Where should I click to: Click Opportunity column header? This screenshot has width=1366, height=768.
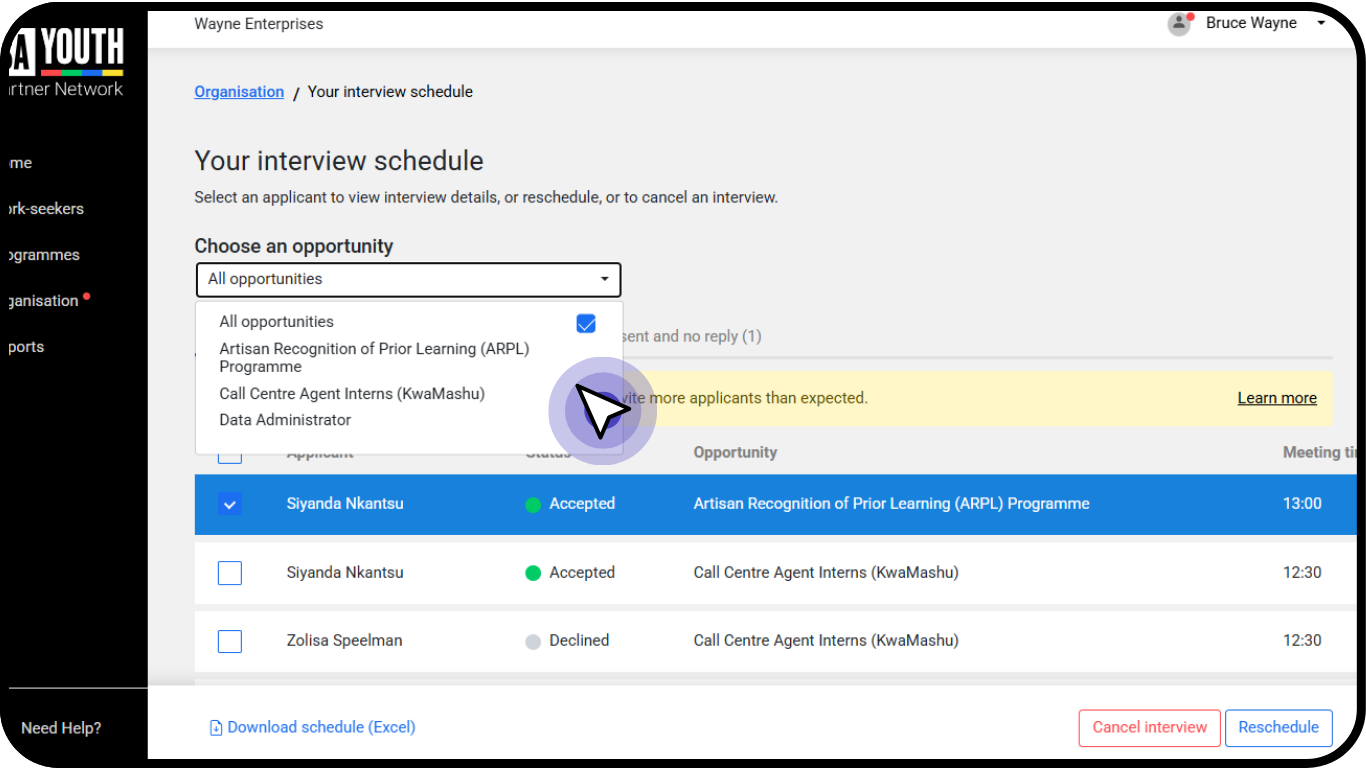(x=735, y=452)
